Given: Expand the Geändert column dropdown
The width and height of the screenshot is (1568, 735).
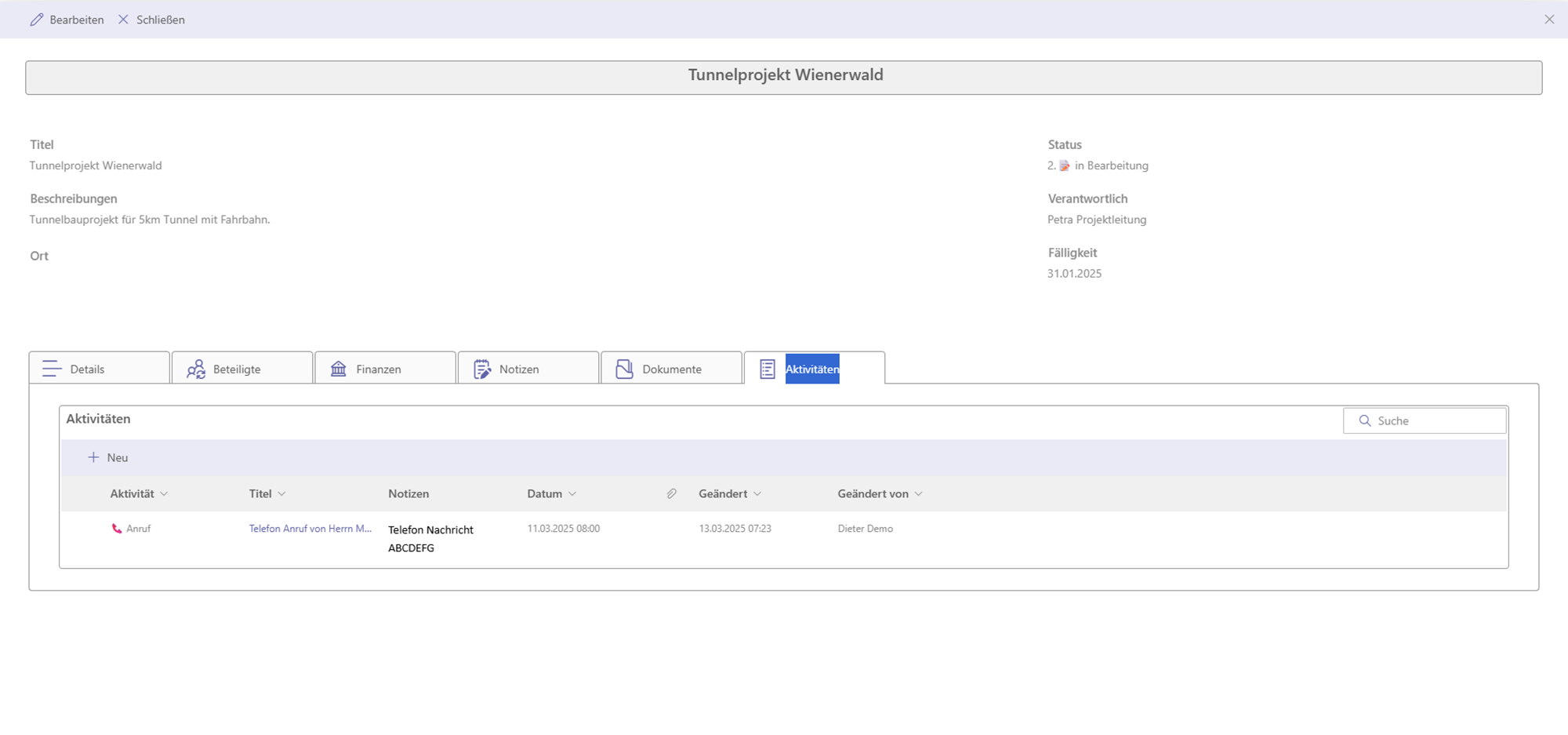Looking at the screenshot, I should [x=757, y=493].
